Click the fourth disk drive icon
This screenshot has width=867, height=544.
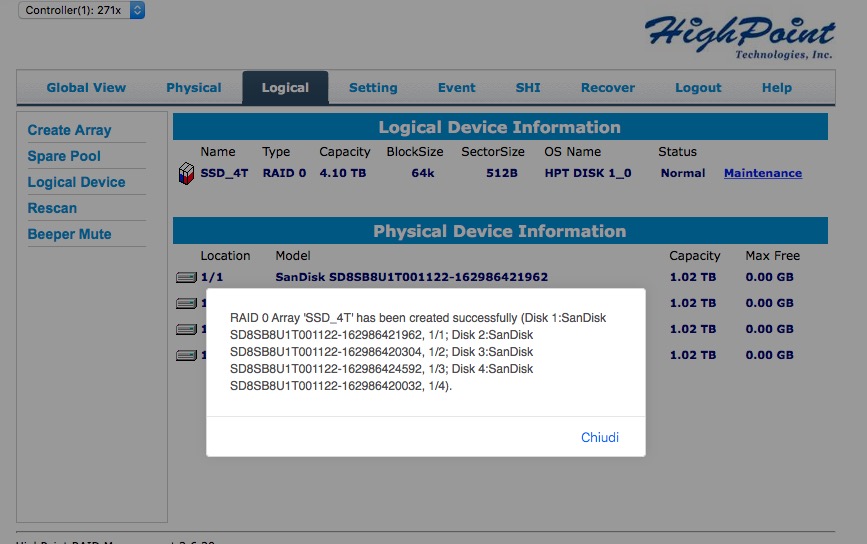click(186, 355)
